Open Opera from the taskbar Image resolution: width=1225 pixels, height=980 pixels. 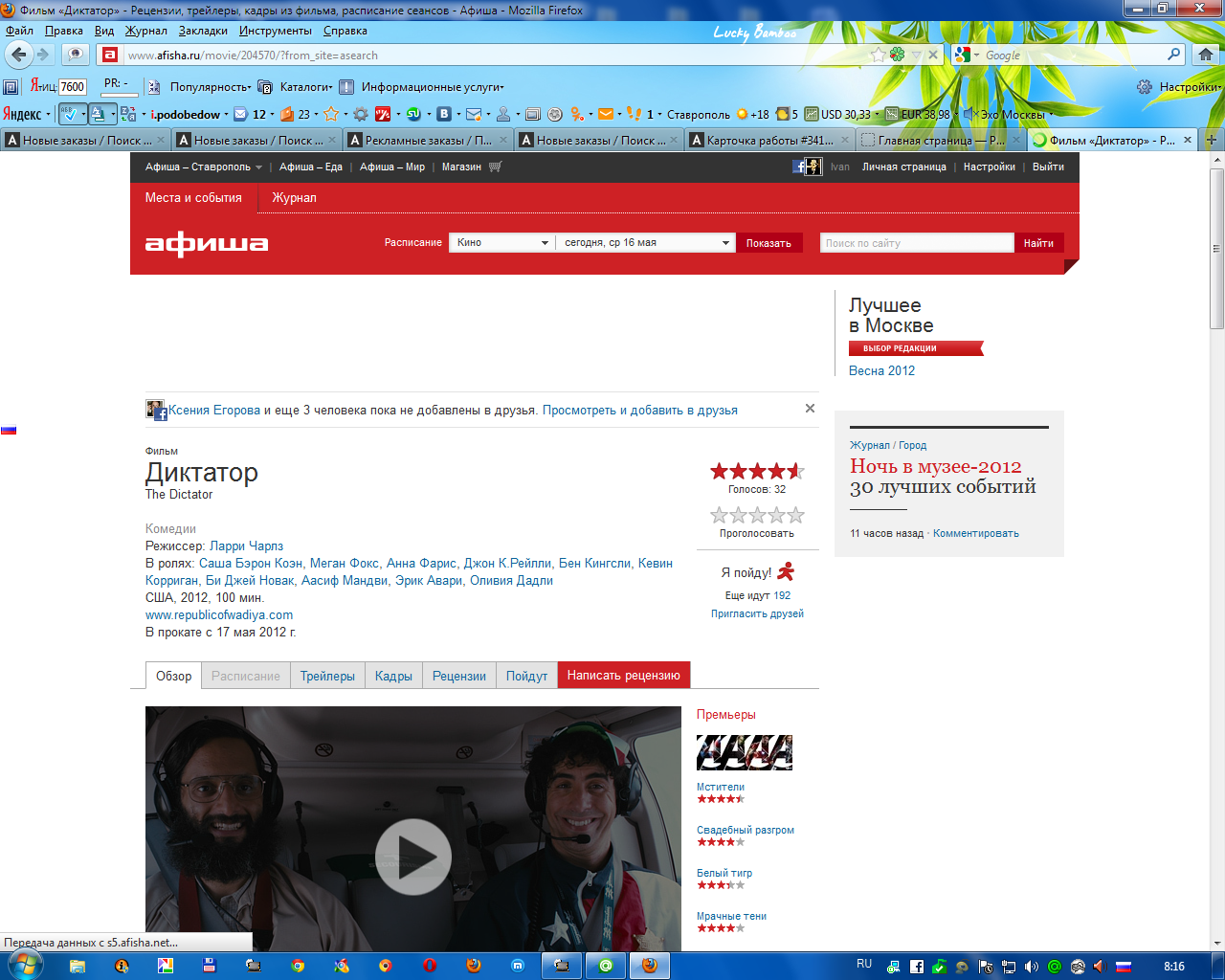430,966
